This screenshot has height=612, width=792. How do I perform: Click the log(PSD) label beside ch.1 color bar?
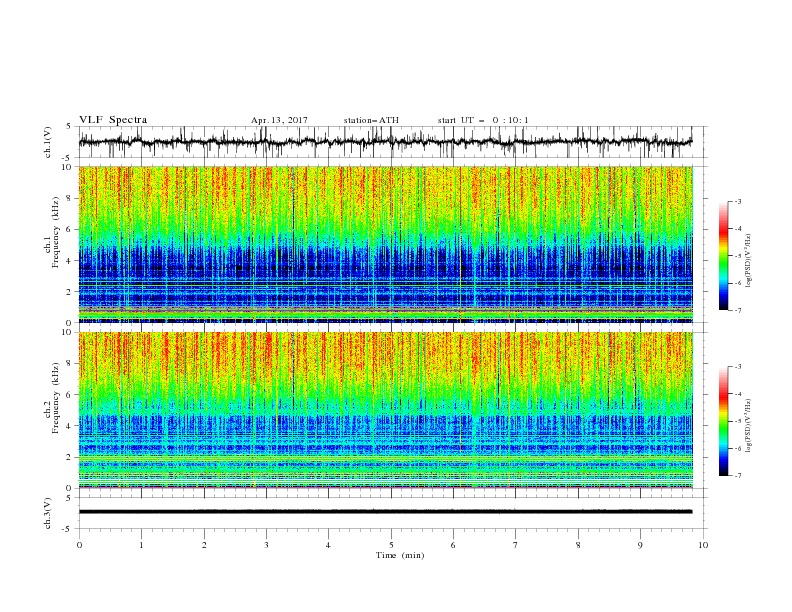749,261
